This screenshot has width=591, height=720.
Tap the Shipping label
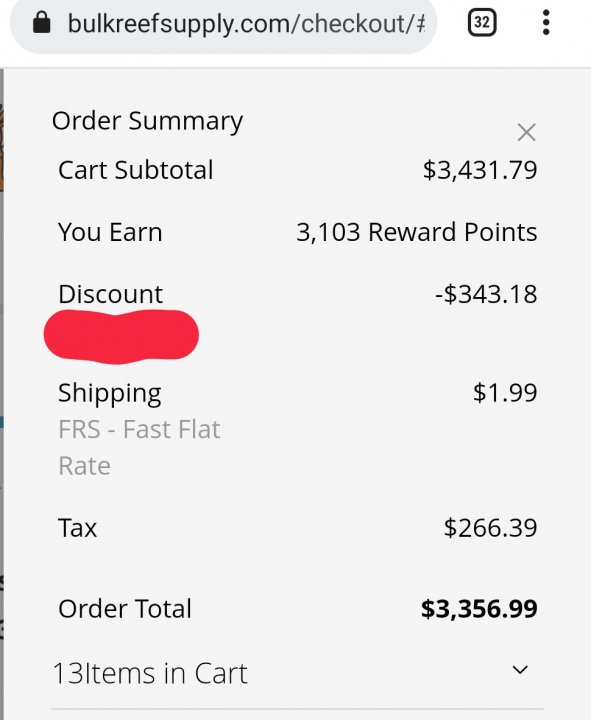[x=110, y=394]
